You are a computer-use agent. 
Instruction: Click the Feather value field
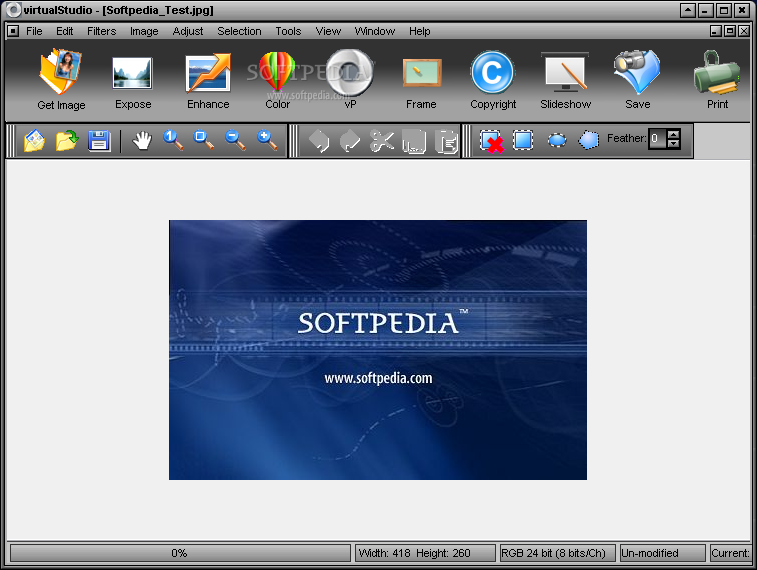click(x=657, y=139)
